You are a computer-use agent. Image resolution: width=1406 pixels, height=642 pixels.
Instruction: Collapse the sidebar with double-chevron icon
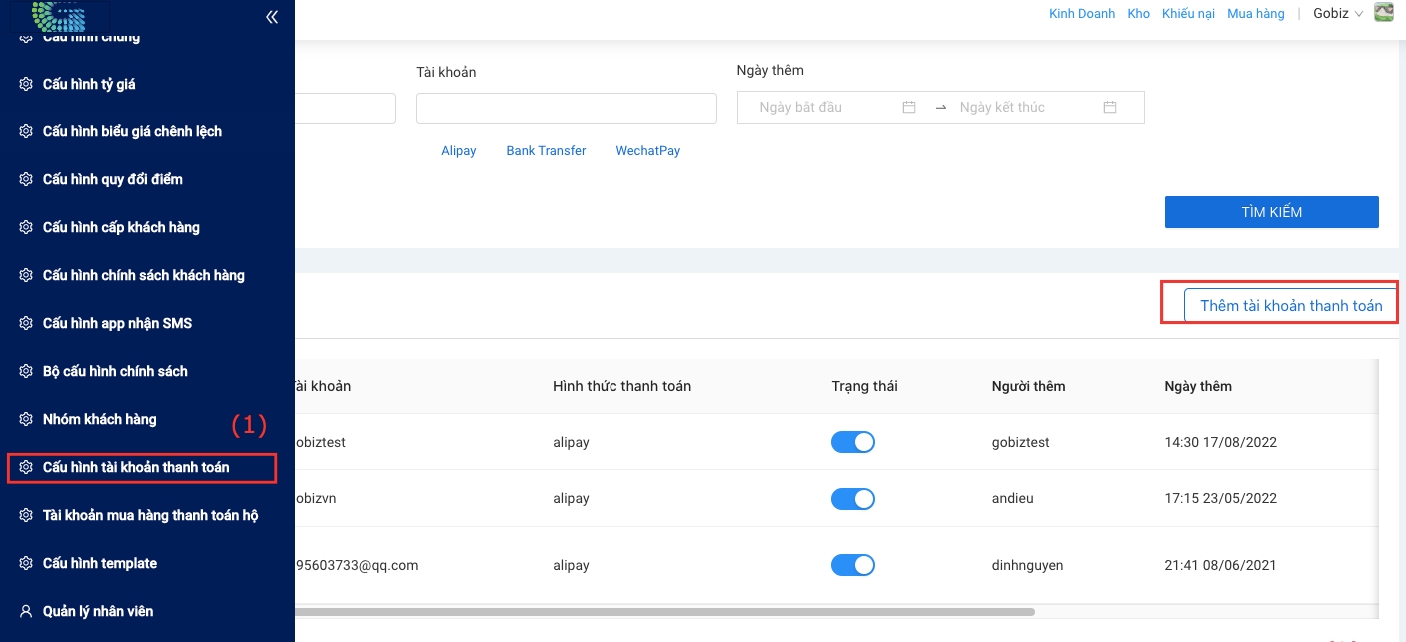(x=272, y=17)
